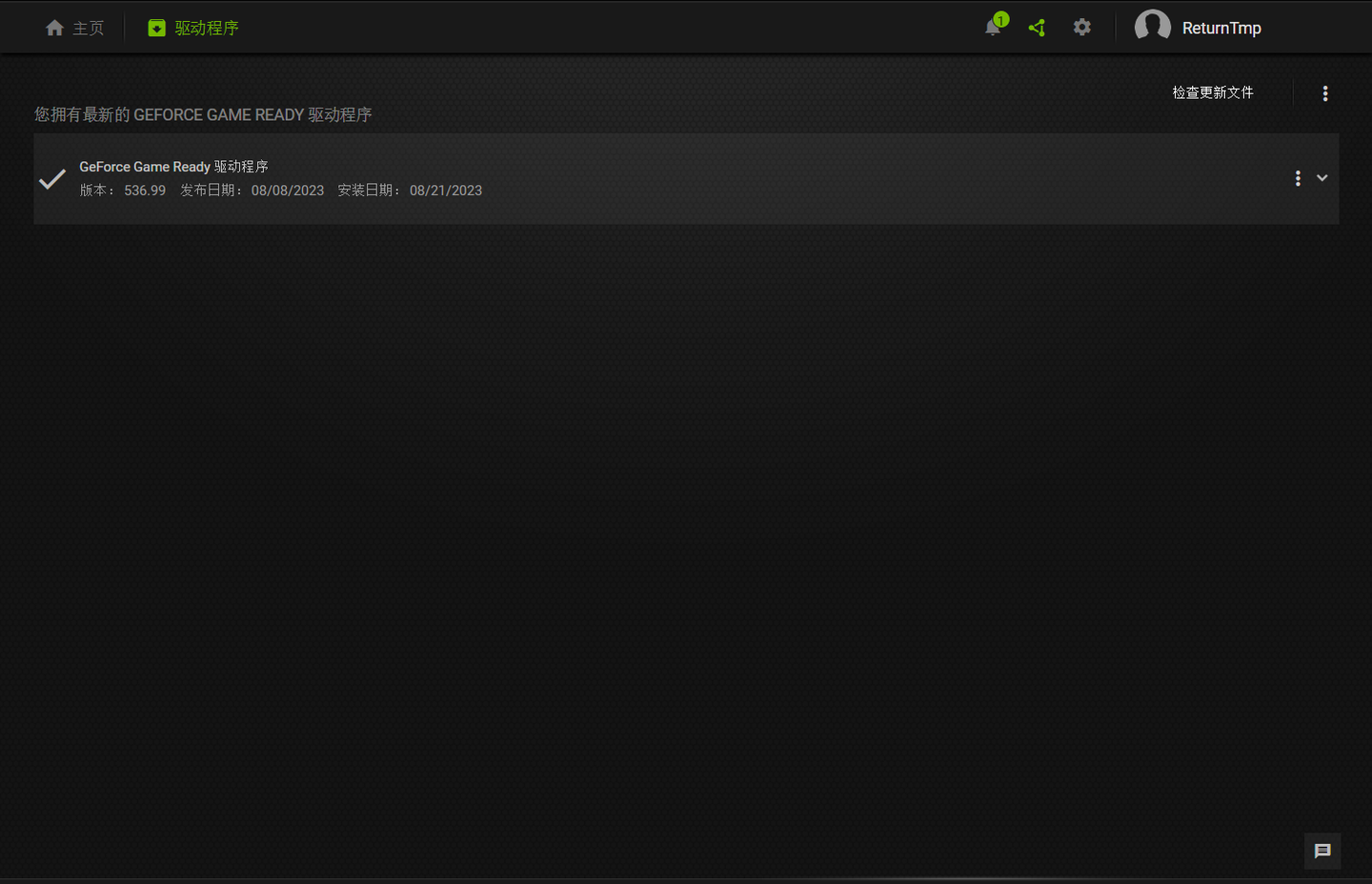Click the 安装日期 08/21/2023 text

410,191
